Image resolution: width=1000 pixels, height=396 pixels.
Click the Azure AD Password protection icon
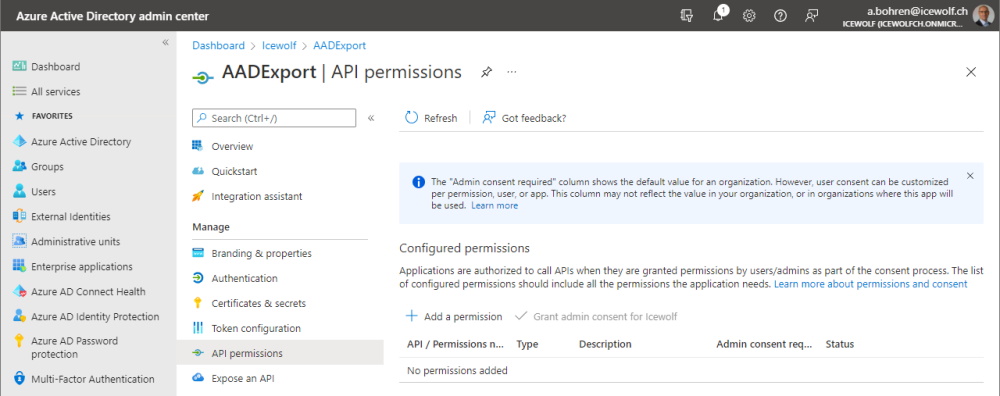pyautogui.click(x=19, y=341)
